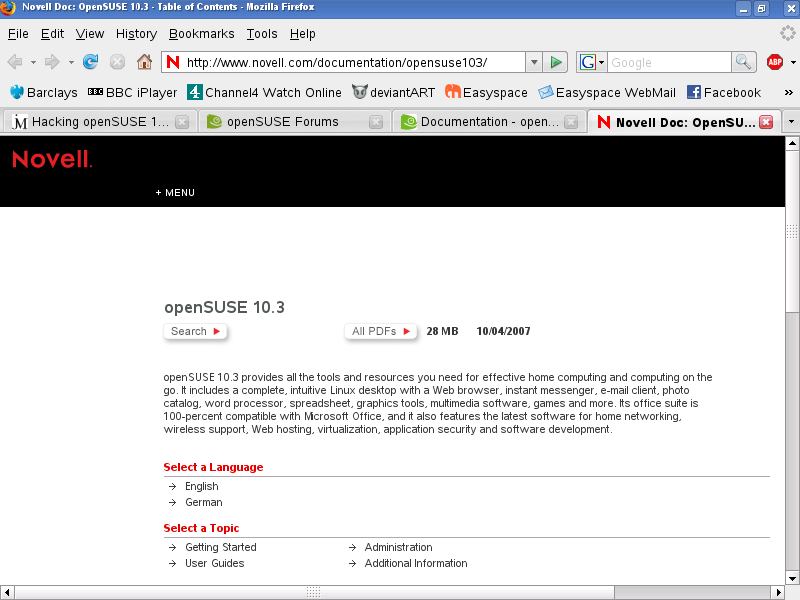Viewport: 800px width, 600px height.
Task: Click the All PDFs button
Action: coord(381,331)
